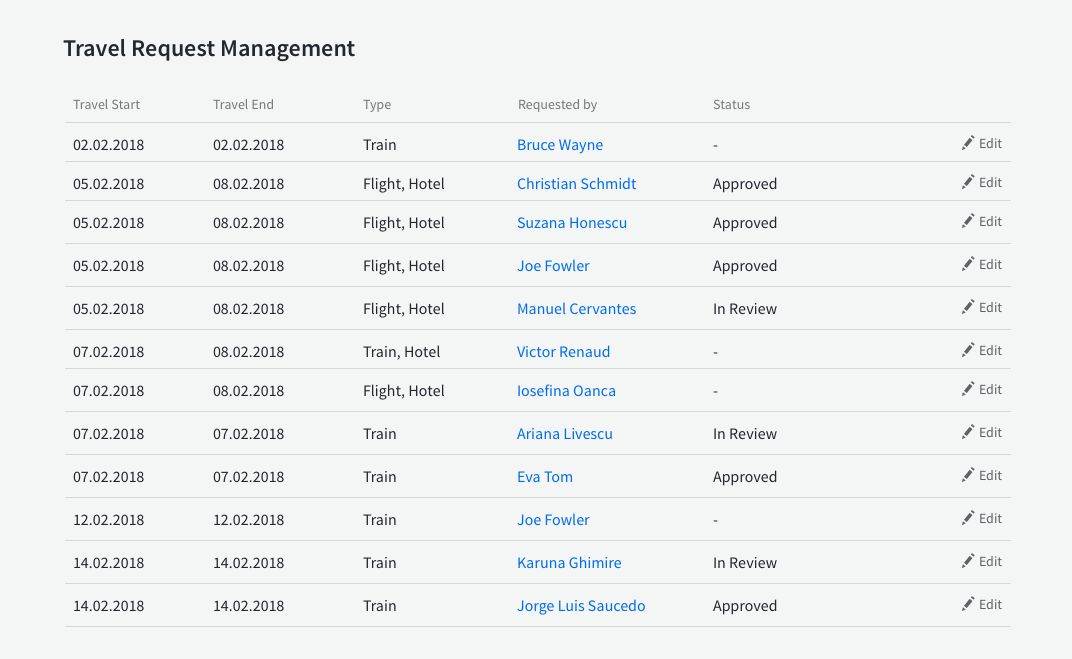Click the Travel End column header
Image resolution: width=1072 pixels, height=659 pixels.
tap(243, 104)
